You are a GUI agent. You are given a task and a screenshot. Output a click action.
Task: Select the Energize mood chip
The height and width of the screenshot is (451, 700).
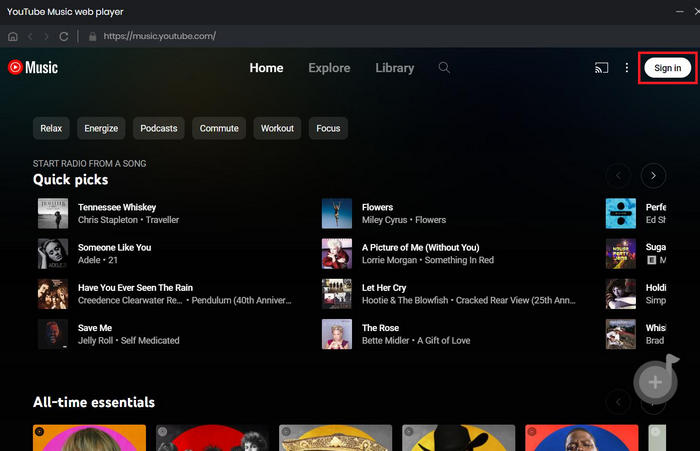point(101,128)
